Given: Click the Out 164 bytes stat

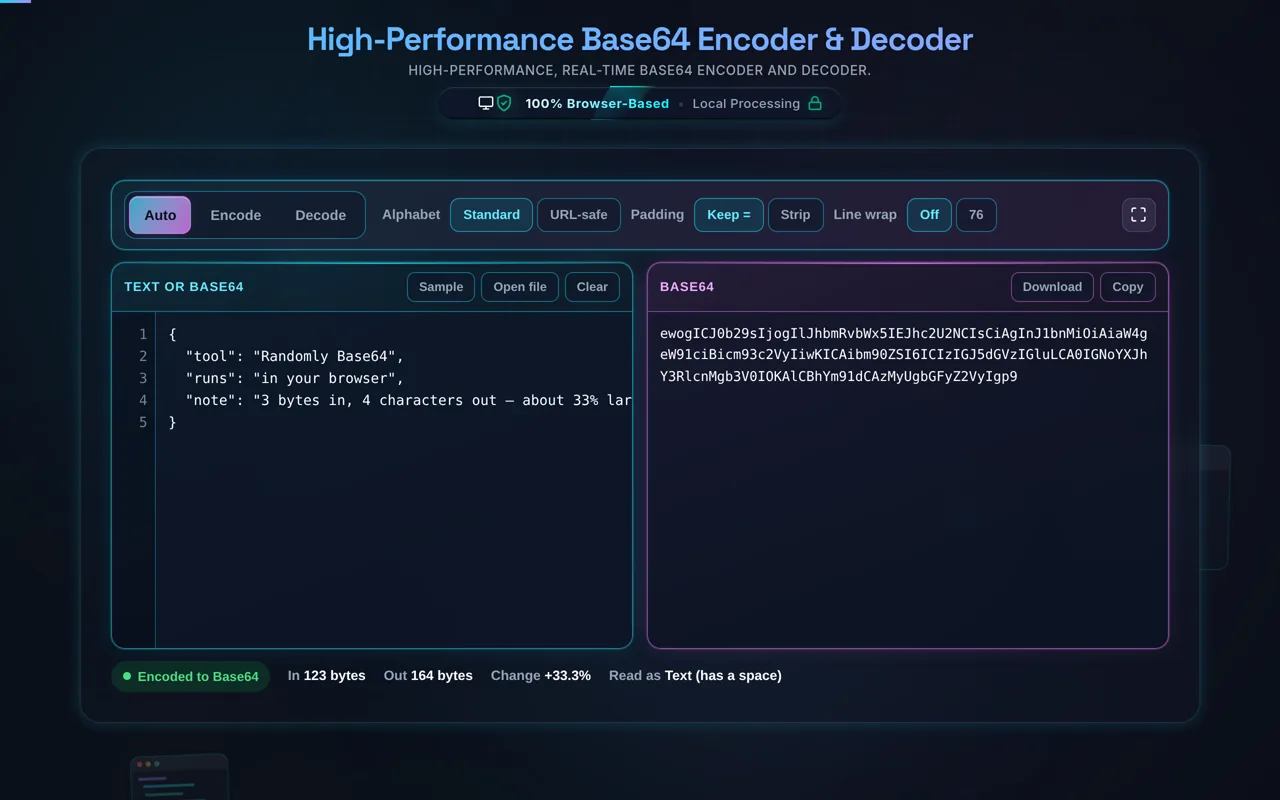Looking at the screenshot, I should [x=428, y=676].
